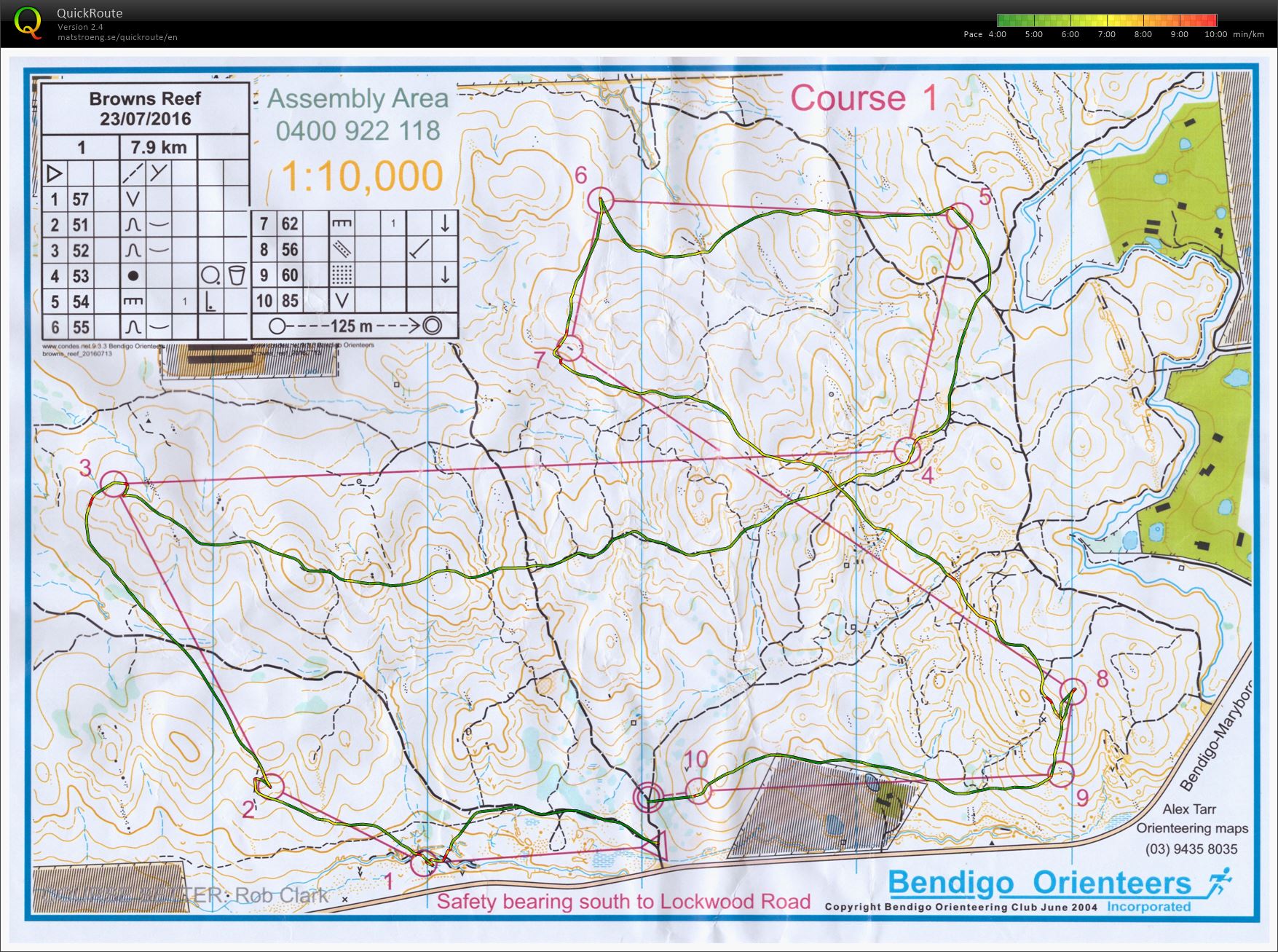The height and width of the screenshot is (952, 1278).
Task: Click the red end of the pace legend
Action: (1210, 20)
